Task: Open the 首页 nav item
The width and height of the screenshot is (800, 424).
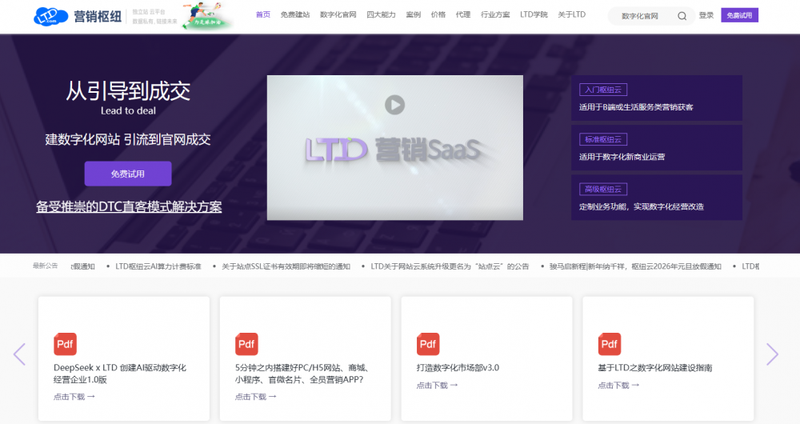Action: (x=263, y=15)
